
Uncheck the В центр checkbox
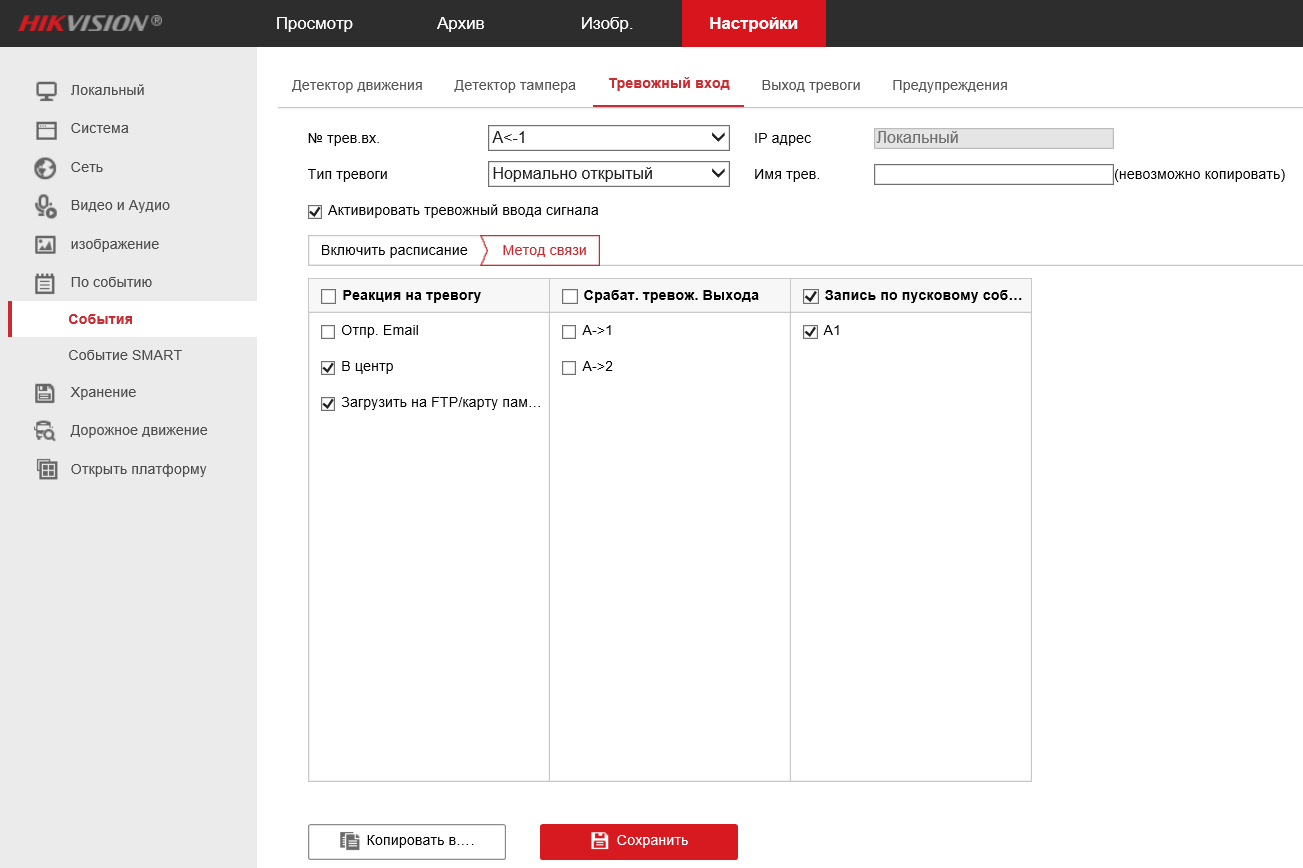pyautogui.click(x=328, y=368)
